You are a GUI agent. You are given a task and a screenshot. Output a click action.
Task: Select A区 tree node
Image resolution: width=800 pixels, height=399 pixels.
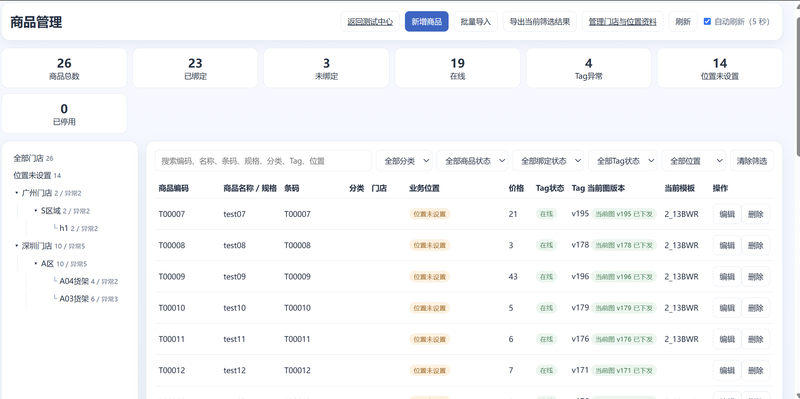click(64, 264)
